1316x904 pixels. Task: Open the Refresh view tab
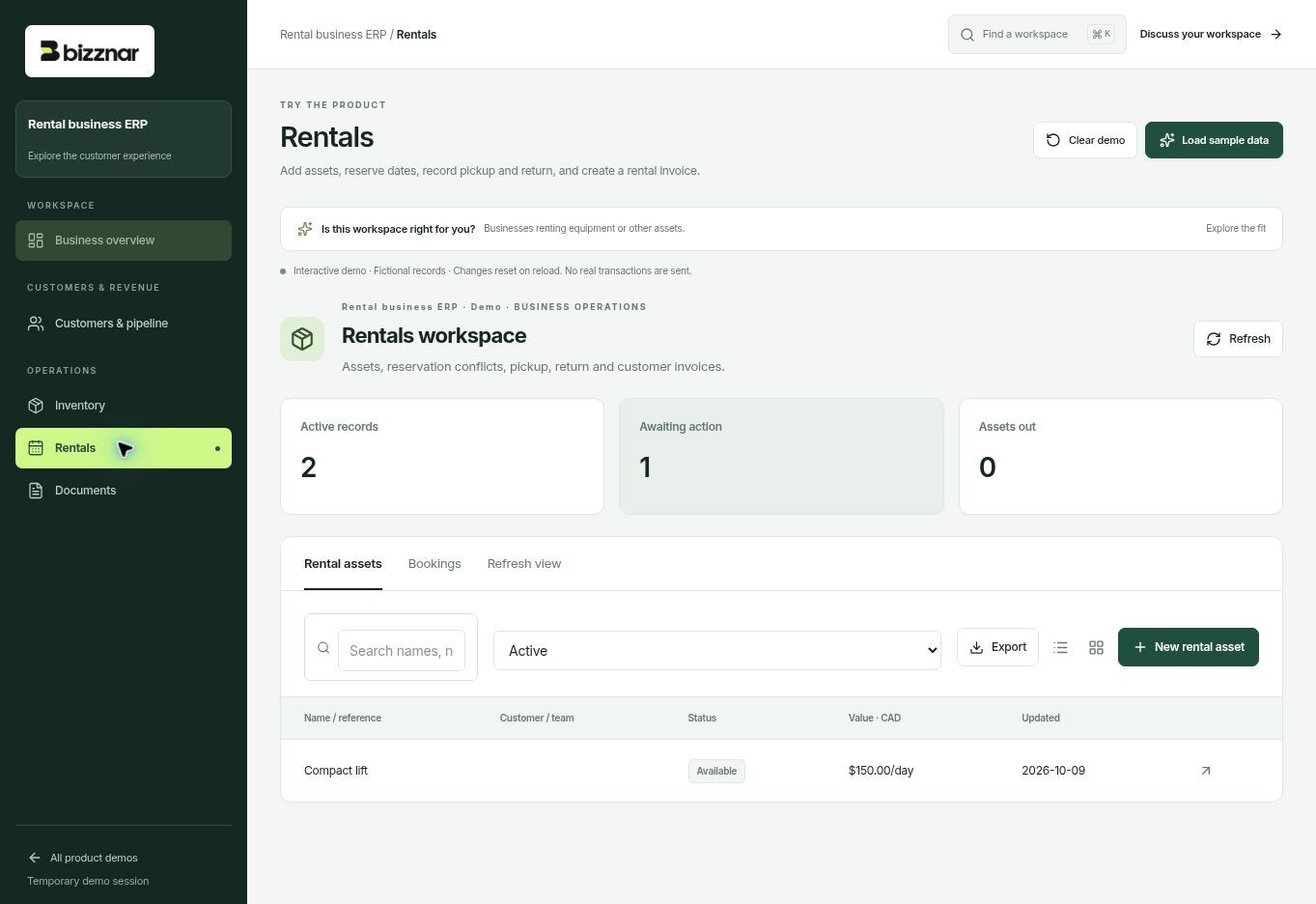coord(524,564)
